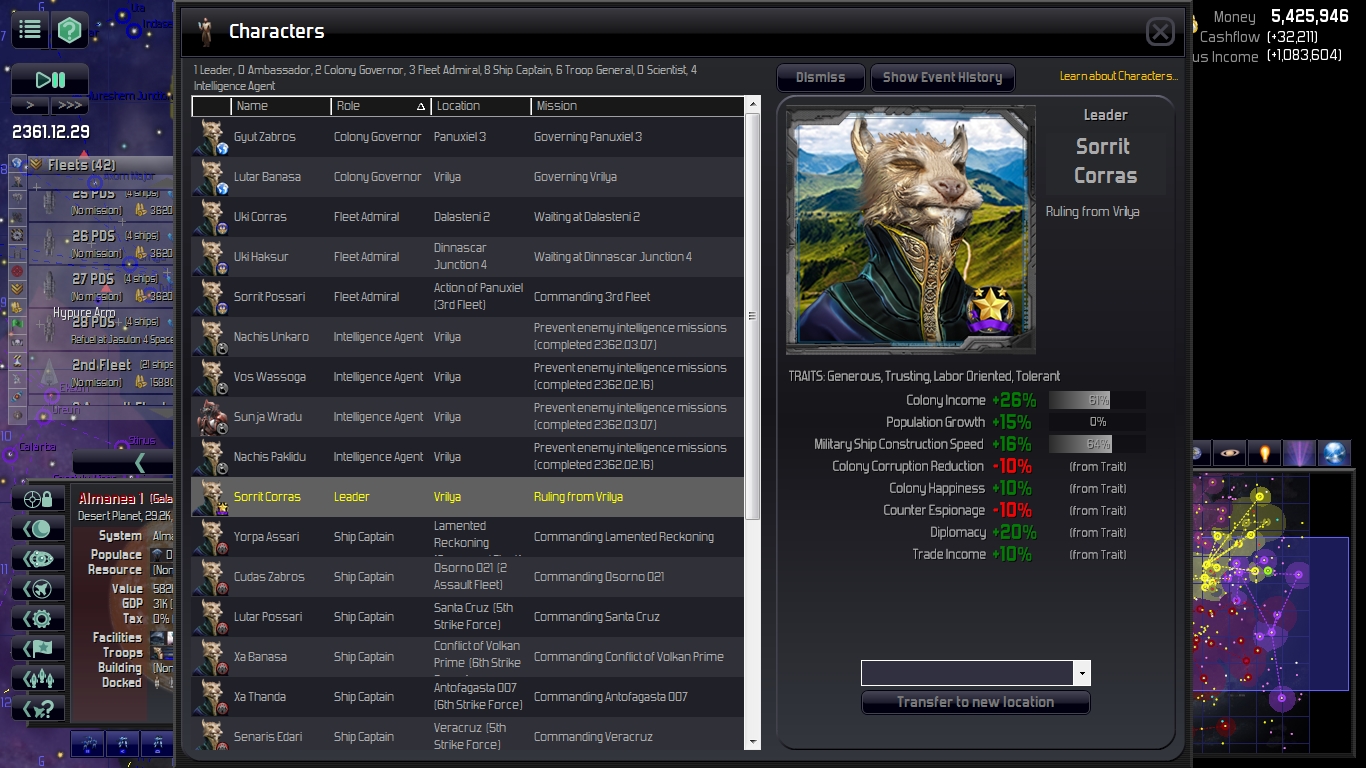
Task: Select the colonies globe icon in list sidebar
Action: [x=17, y=164]
